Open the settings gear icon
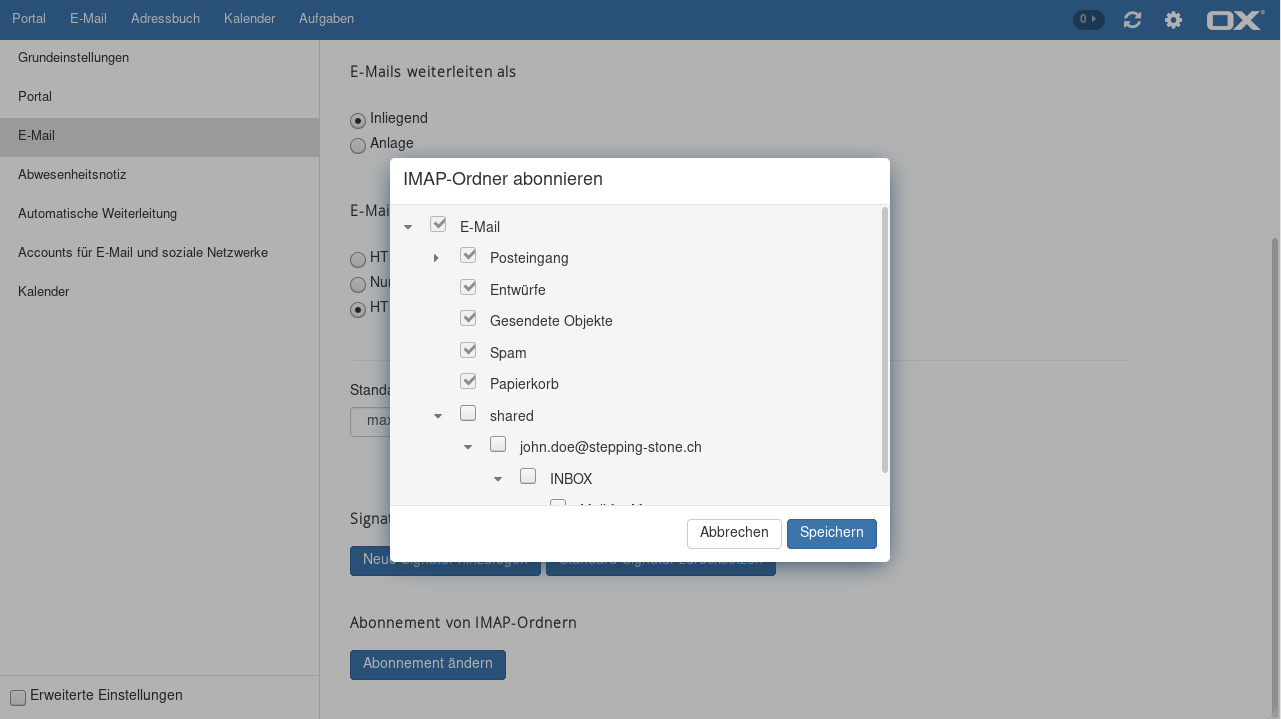The width and height of the screenshot is (1281, 719). coord(1173,20)
